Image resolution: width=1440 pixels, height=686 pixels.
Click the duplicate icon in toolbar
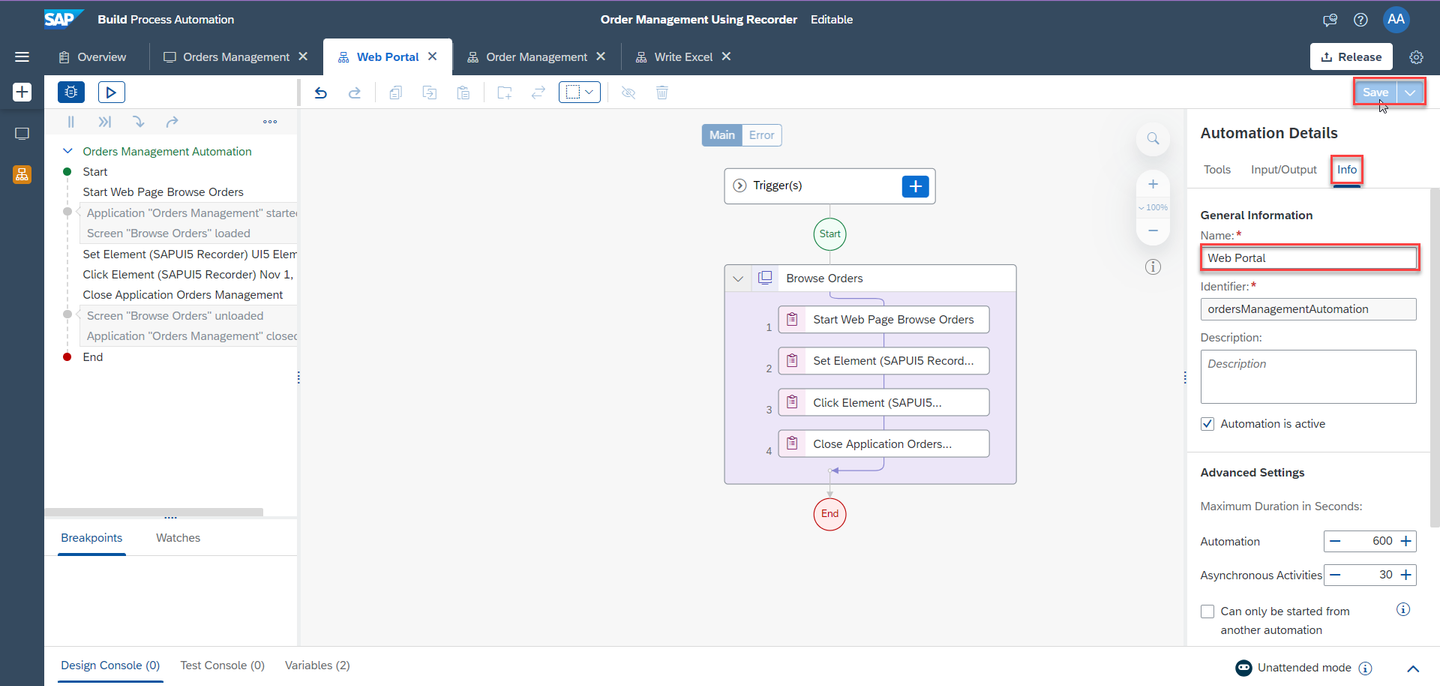(x=430, y=92)
